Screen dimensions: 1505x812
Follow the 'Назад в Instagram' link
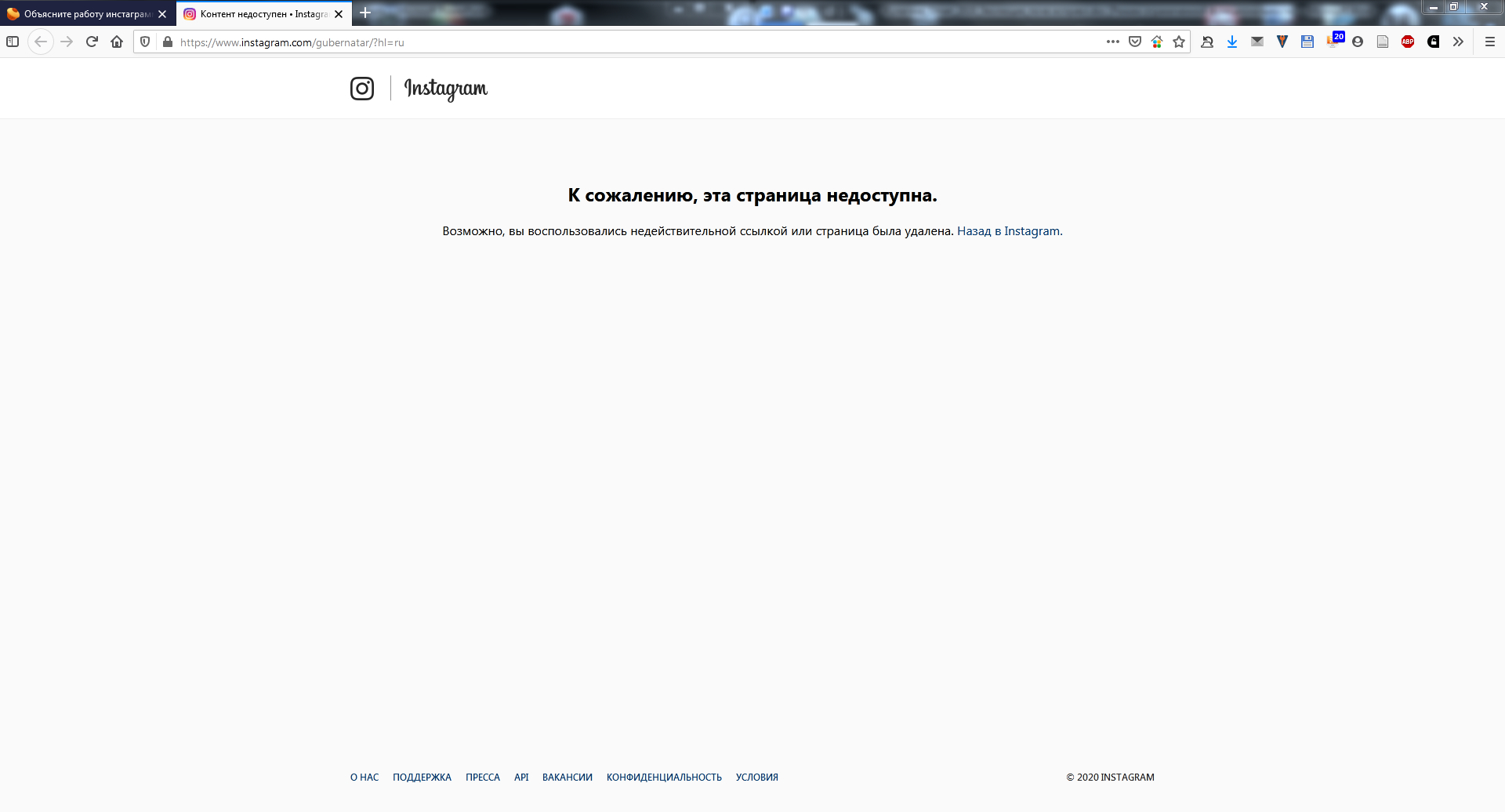point(1010,231)
